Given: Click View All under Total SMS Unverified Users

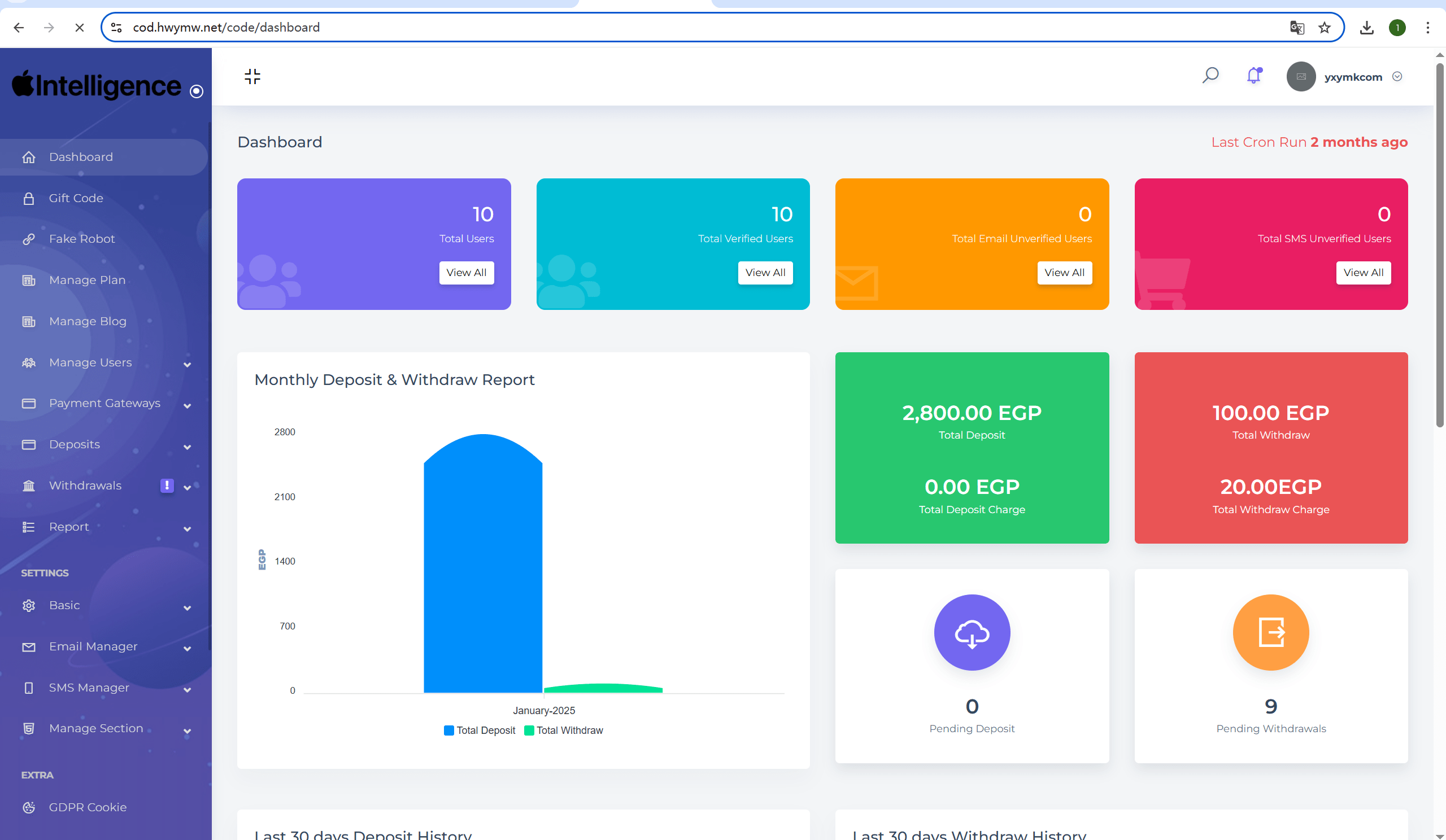Looking at the screenshot, I should pos(1363,272).
